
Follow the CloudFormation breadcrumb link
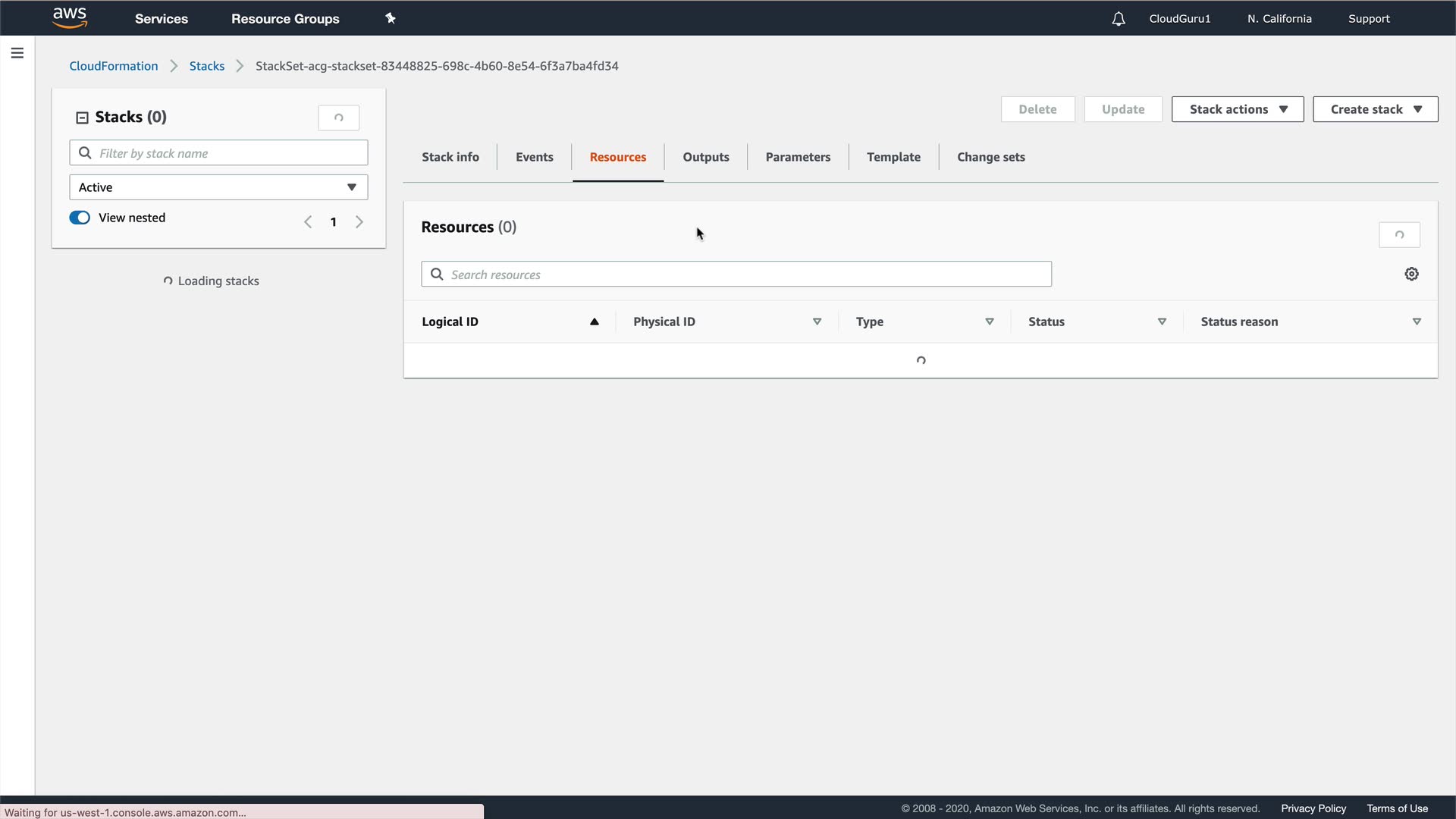coord(114,66)
